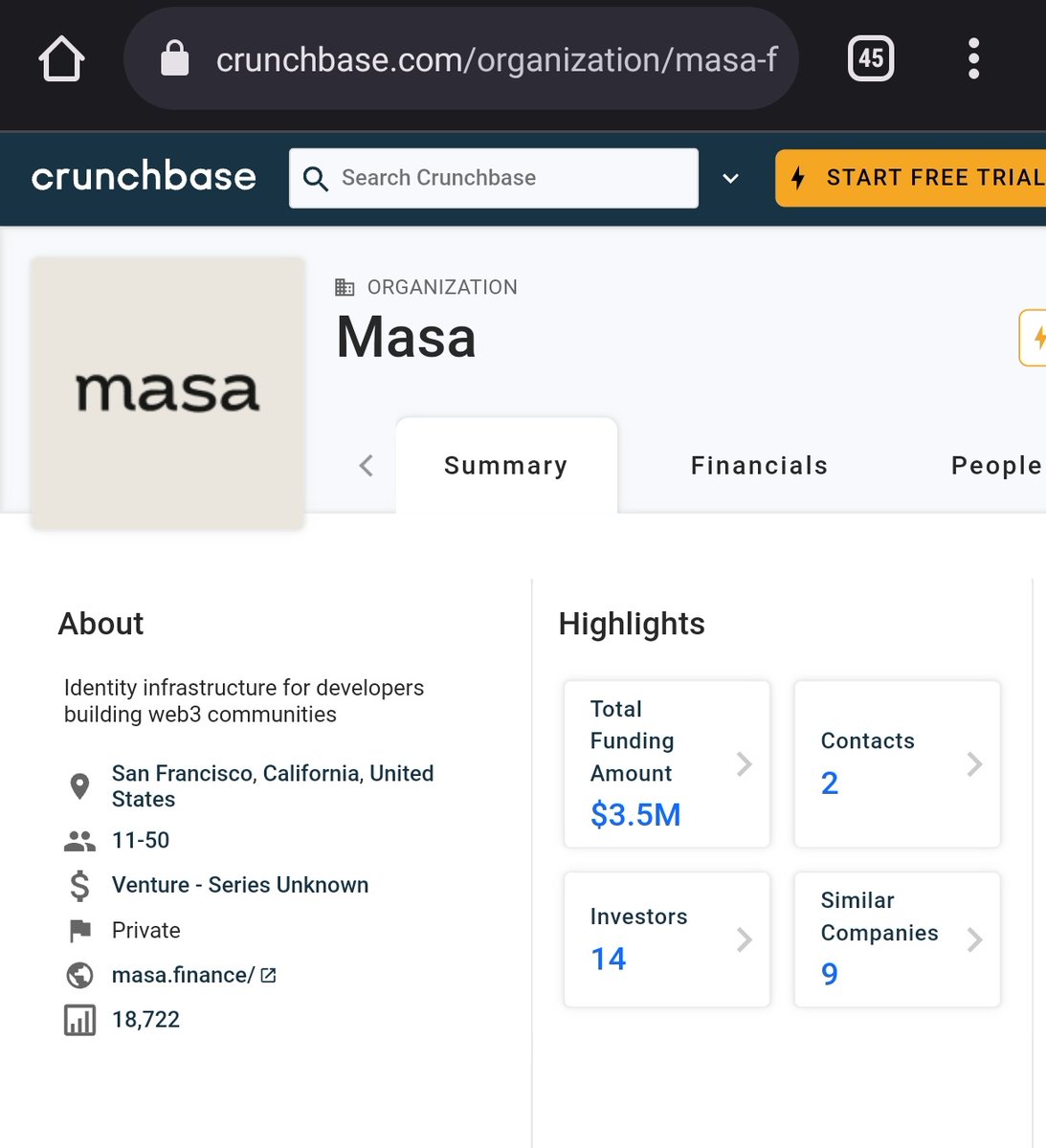This screenshot has width=1046, height=1148.
Task: Click the Highlights heading
Action: coord(632,624)
